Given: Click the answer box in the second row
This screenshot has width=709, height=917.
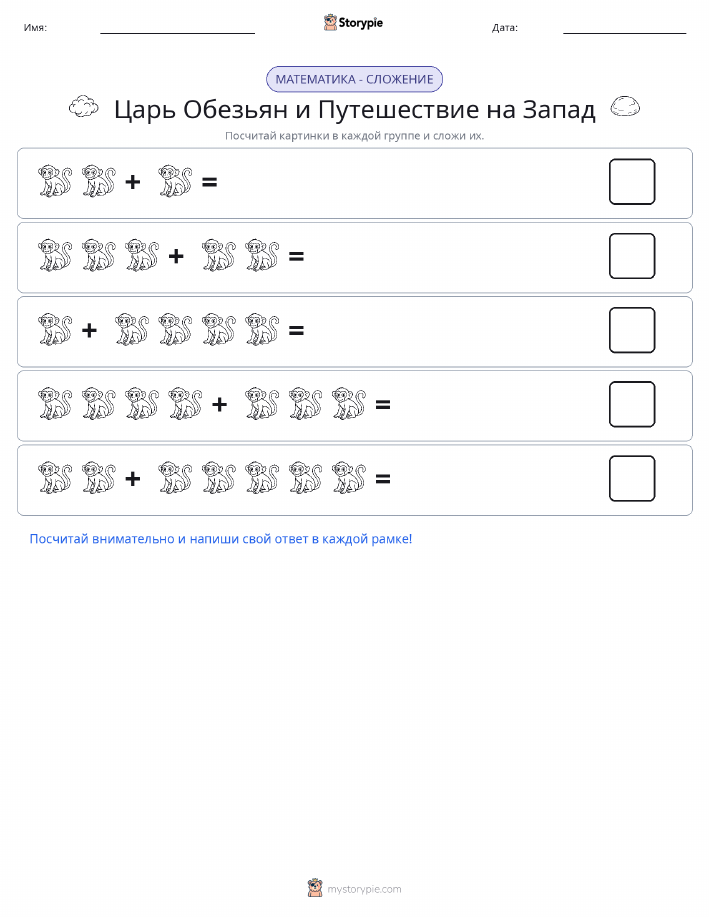Looking at the screenshot, I should (632, 256).
